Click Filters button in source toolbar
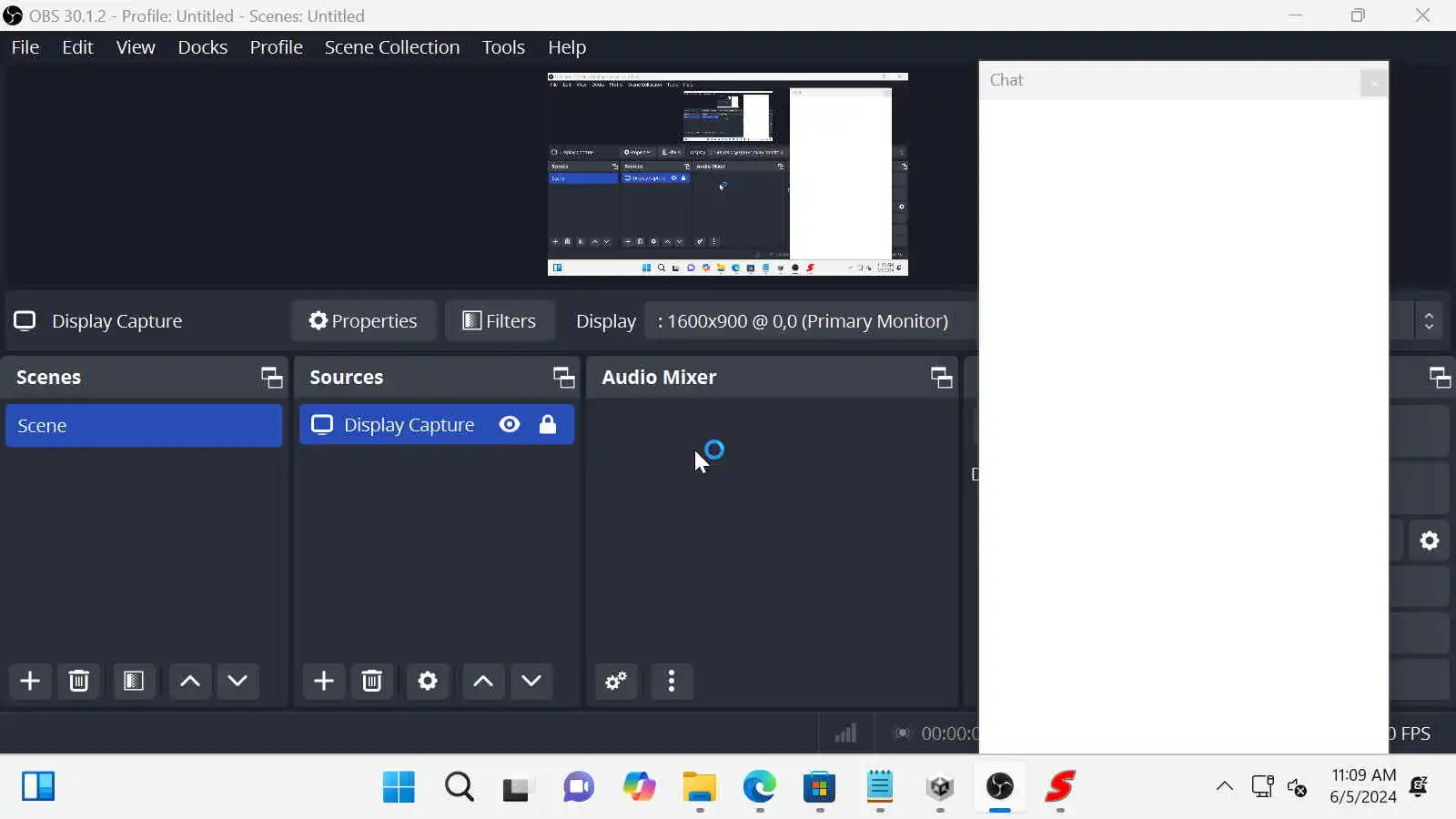1456x819 pixels. (500, 321)
